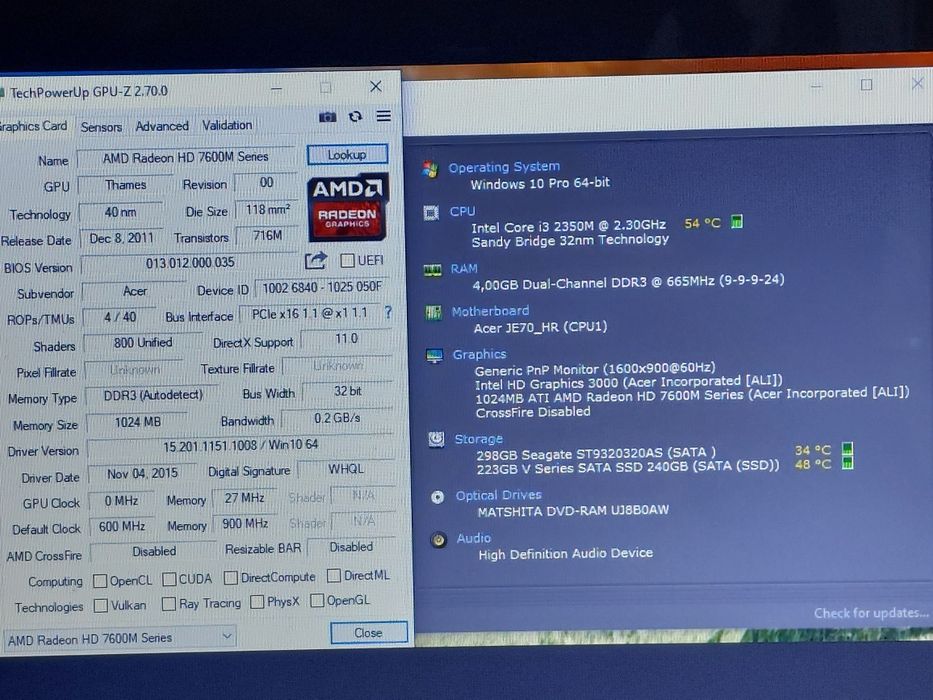
Task: Maximize the Speccy window
Action: click(866, 85)
